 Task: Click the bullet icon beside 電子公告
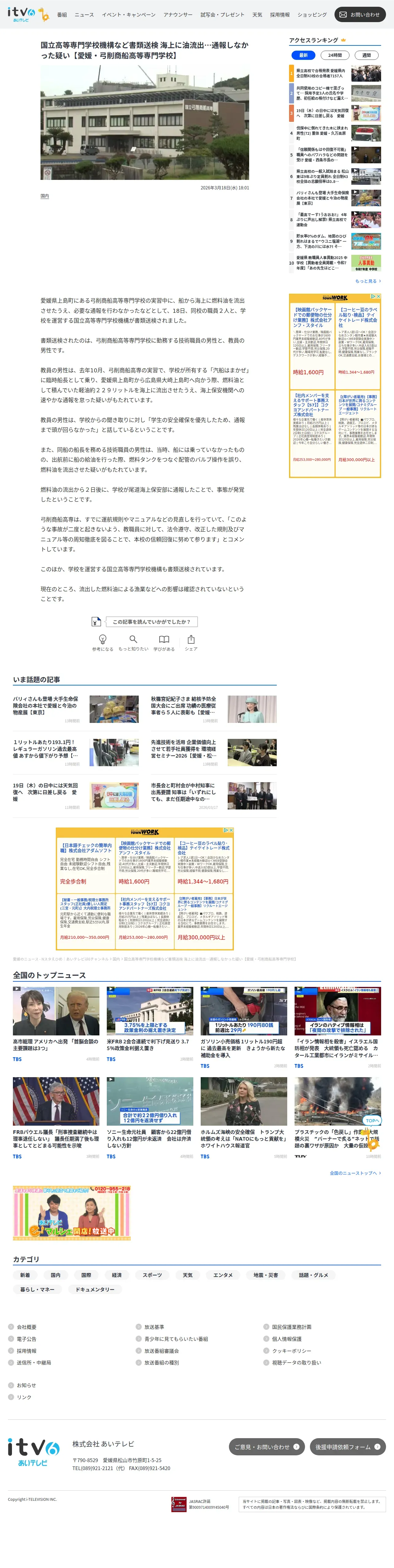(x=11, y=1338)
